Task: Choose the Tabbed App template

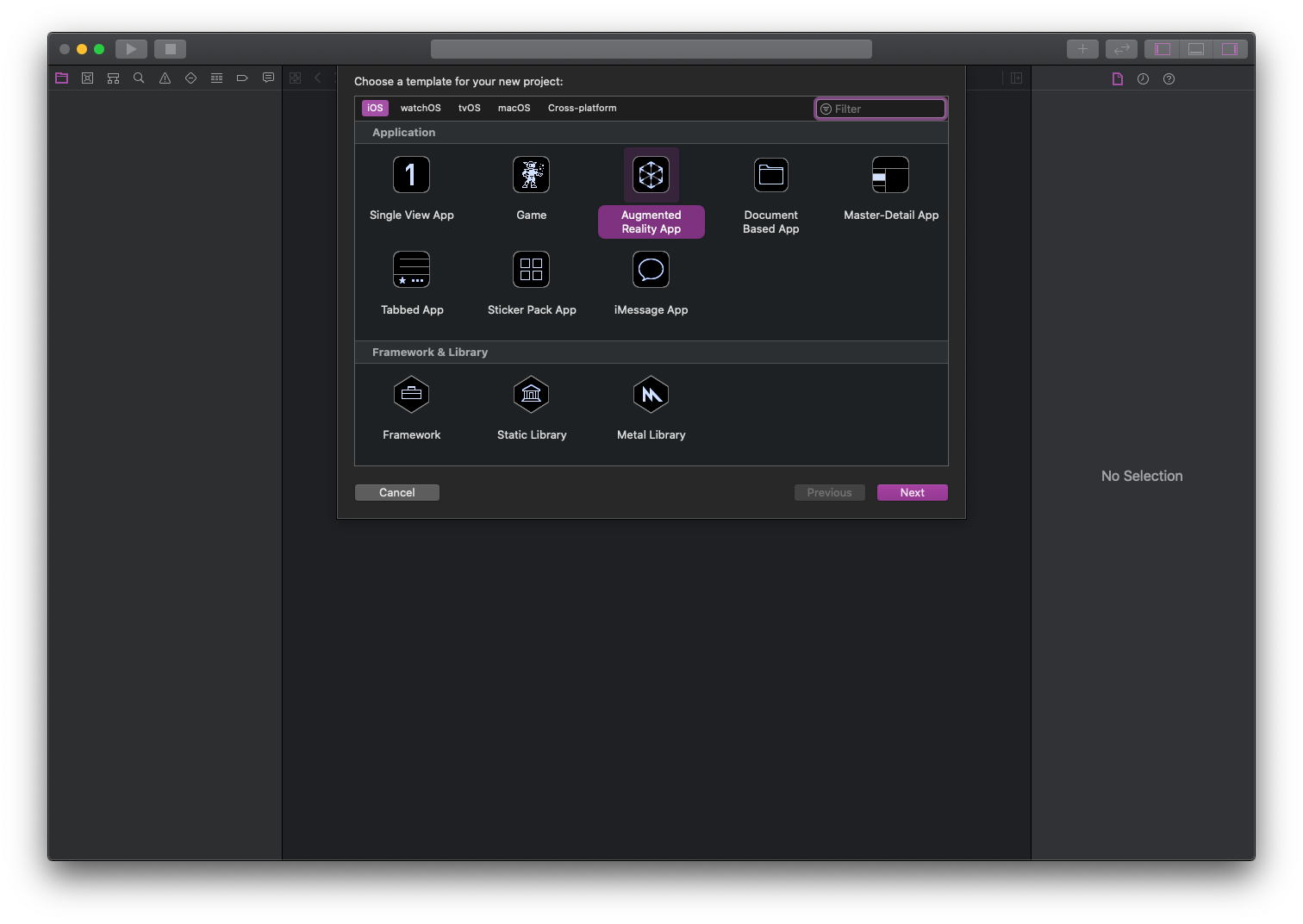Action: click(x=411, y=284)
